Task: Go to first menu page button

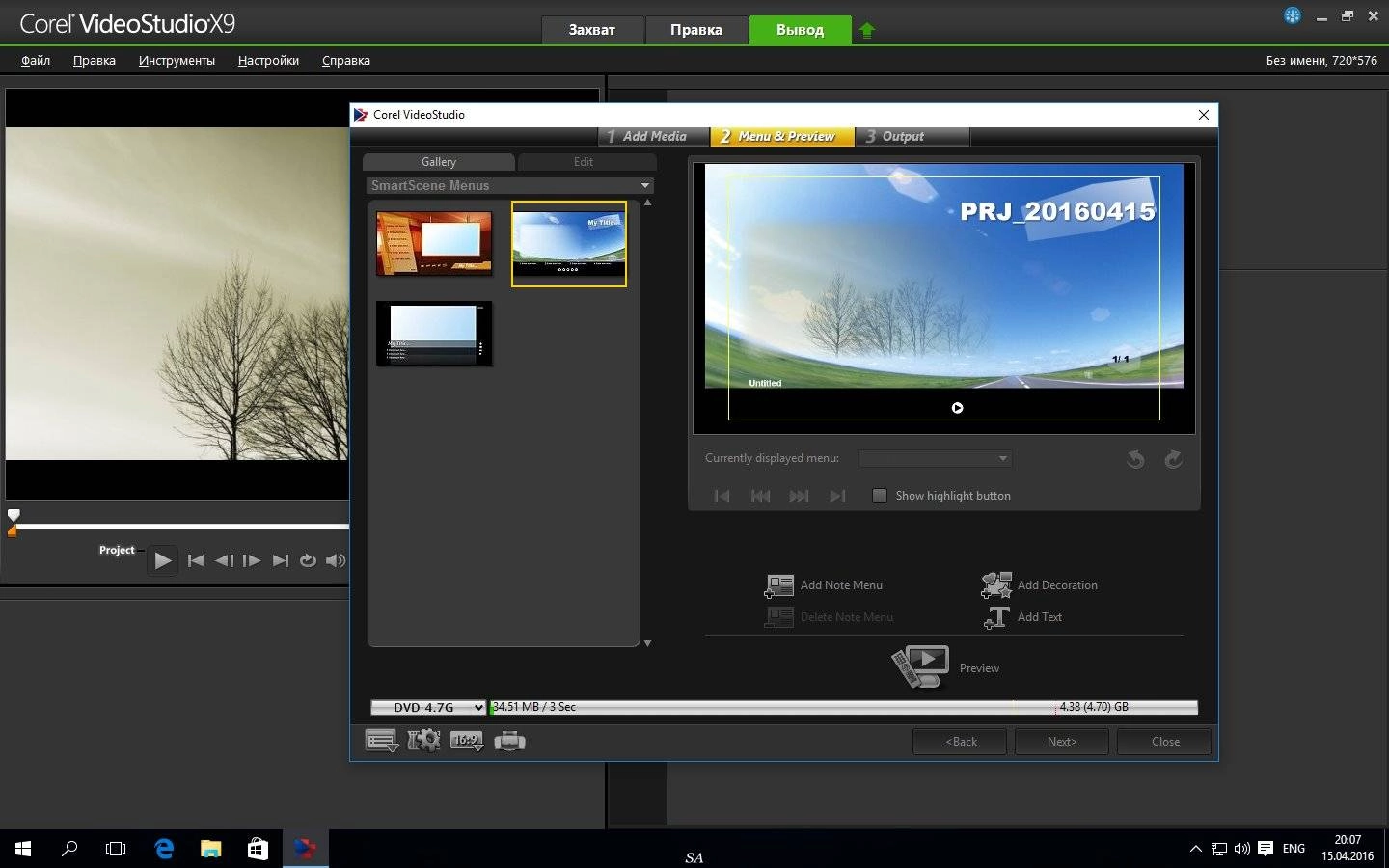Action: [x=722, y=496]
